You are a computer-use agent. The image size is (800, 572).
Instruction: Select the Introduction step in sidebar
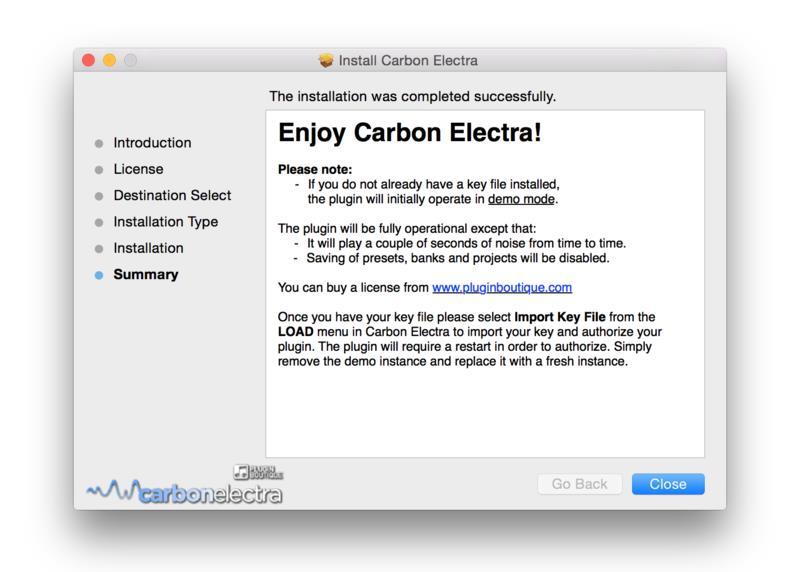pyautogui.click(x=152, y=143)
